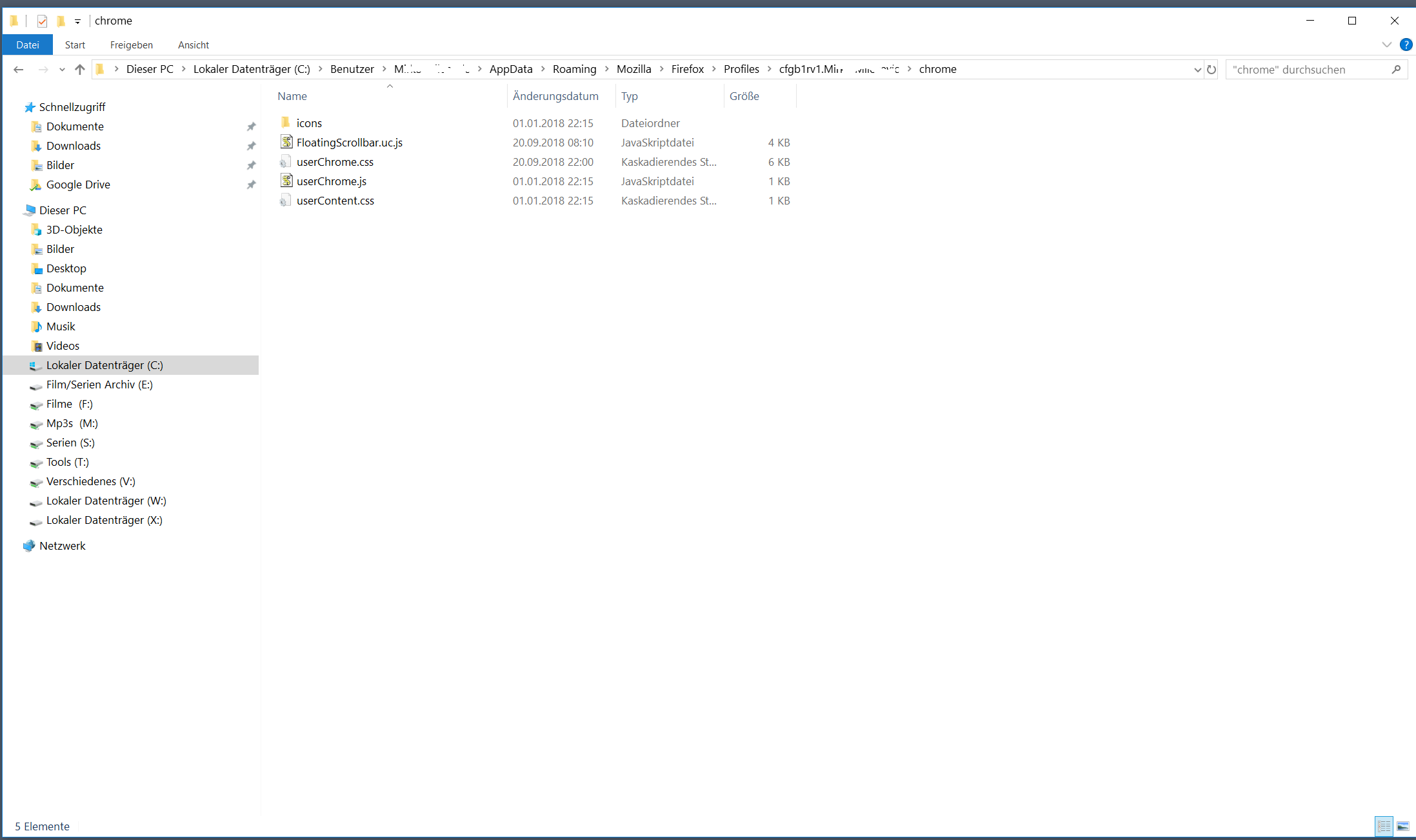Viewport: 1416px width, 840px height.
Task: Select Film/Serien Archiv (E:) drive
Action: point(99,385)
